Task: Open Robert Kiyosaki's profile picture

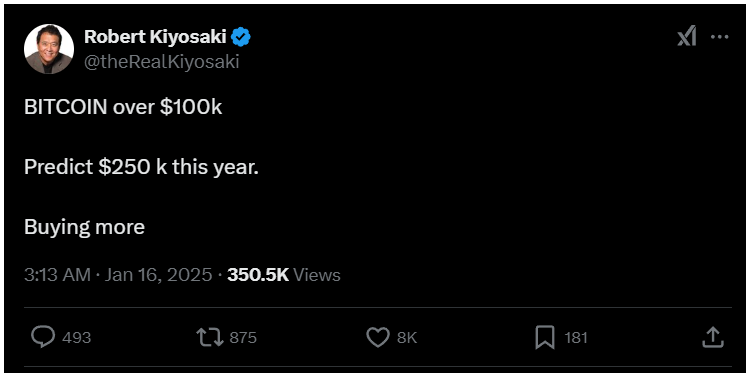Action: pos(49,49)
